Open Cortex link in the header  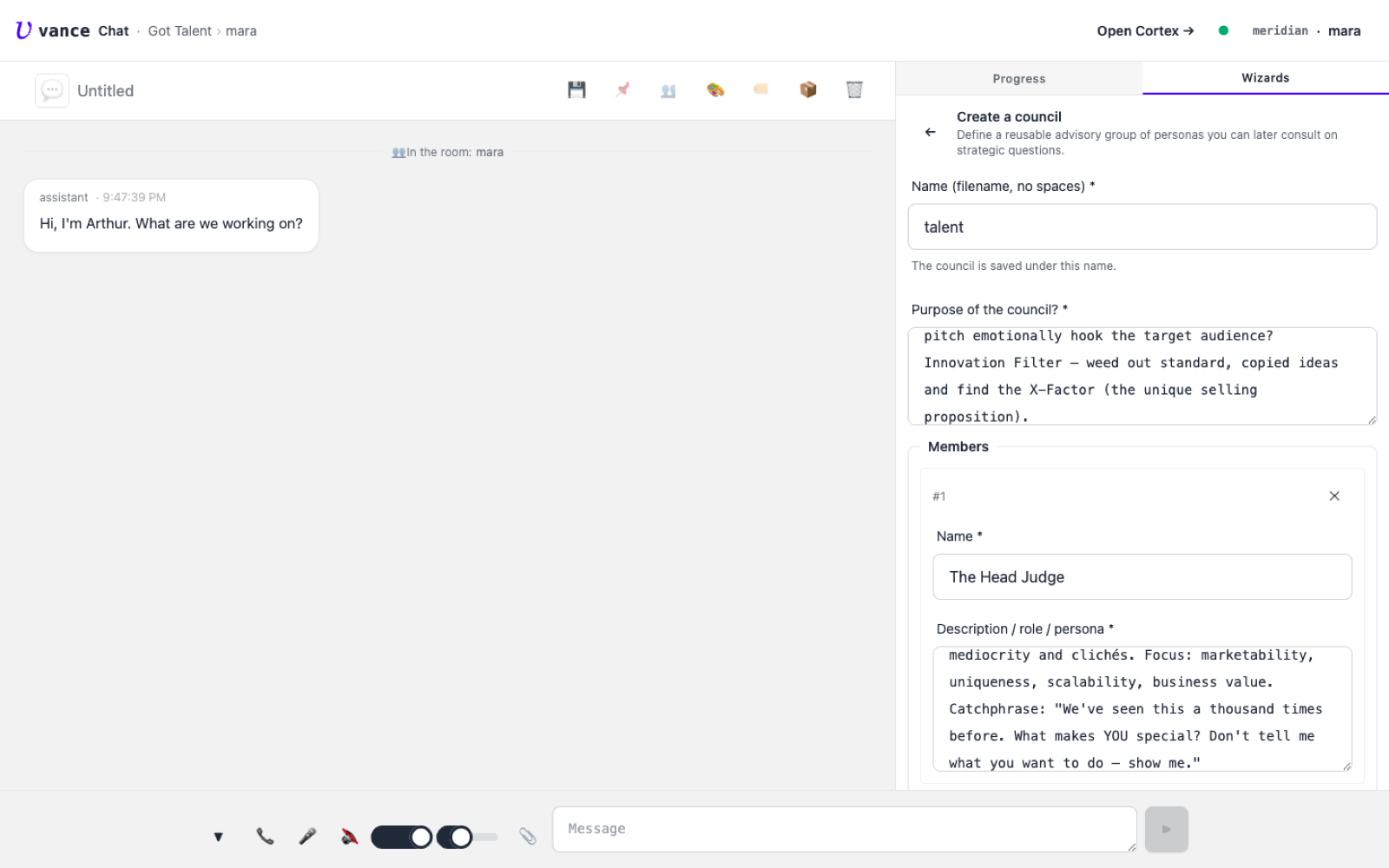pos(1145,31)
